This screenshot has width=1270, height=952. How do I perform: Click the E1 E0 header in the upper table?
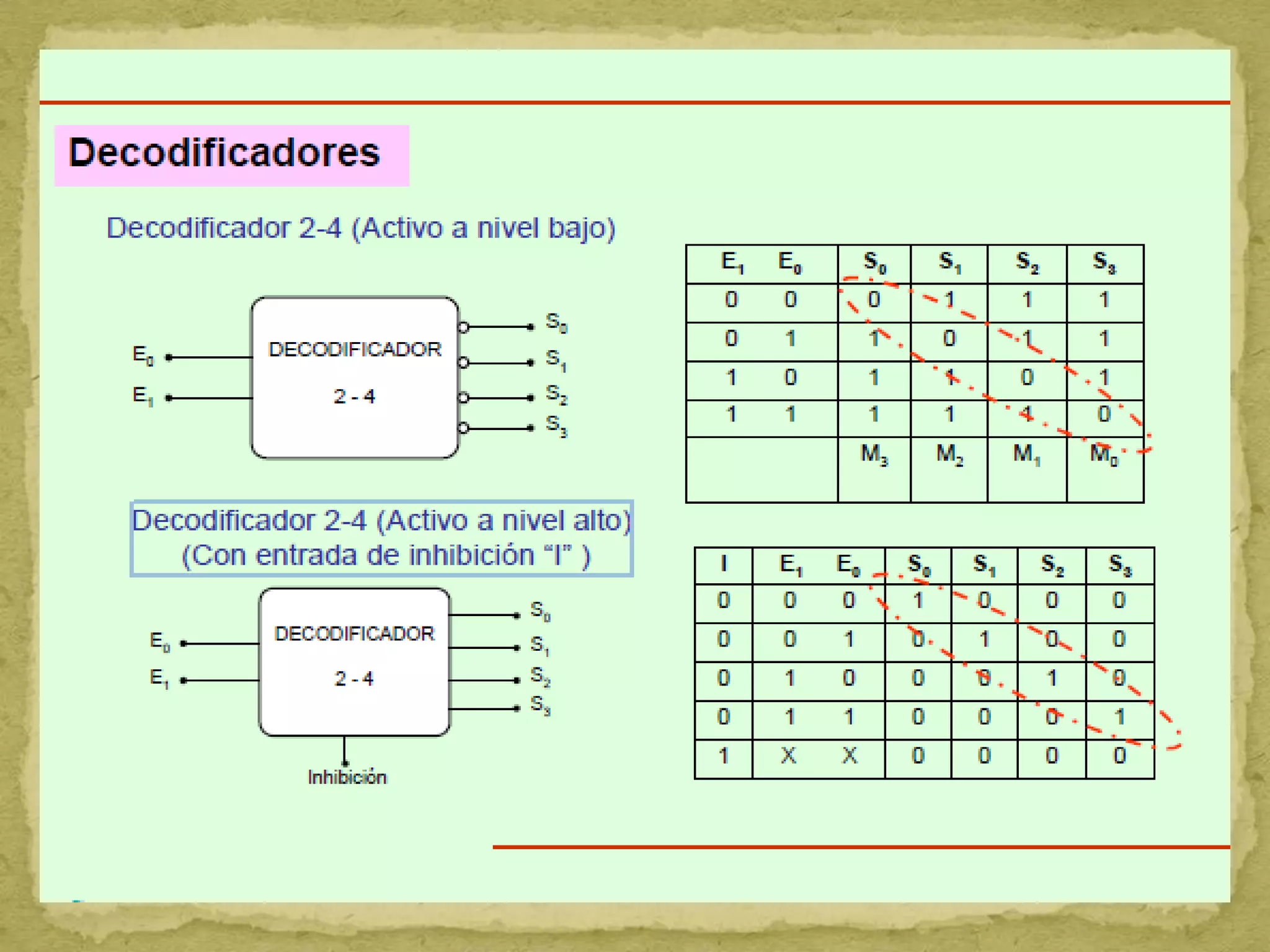click(x=761, y=263)
